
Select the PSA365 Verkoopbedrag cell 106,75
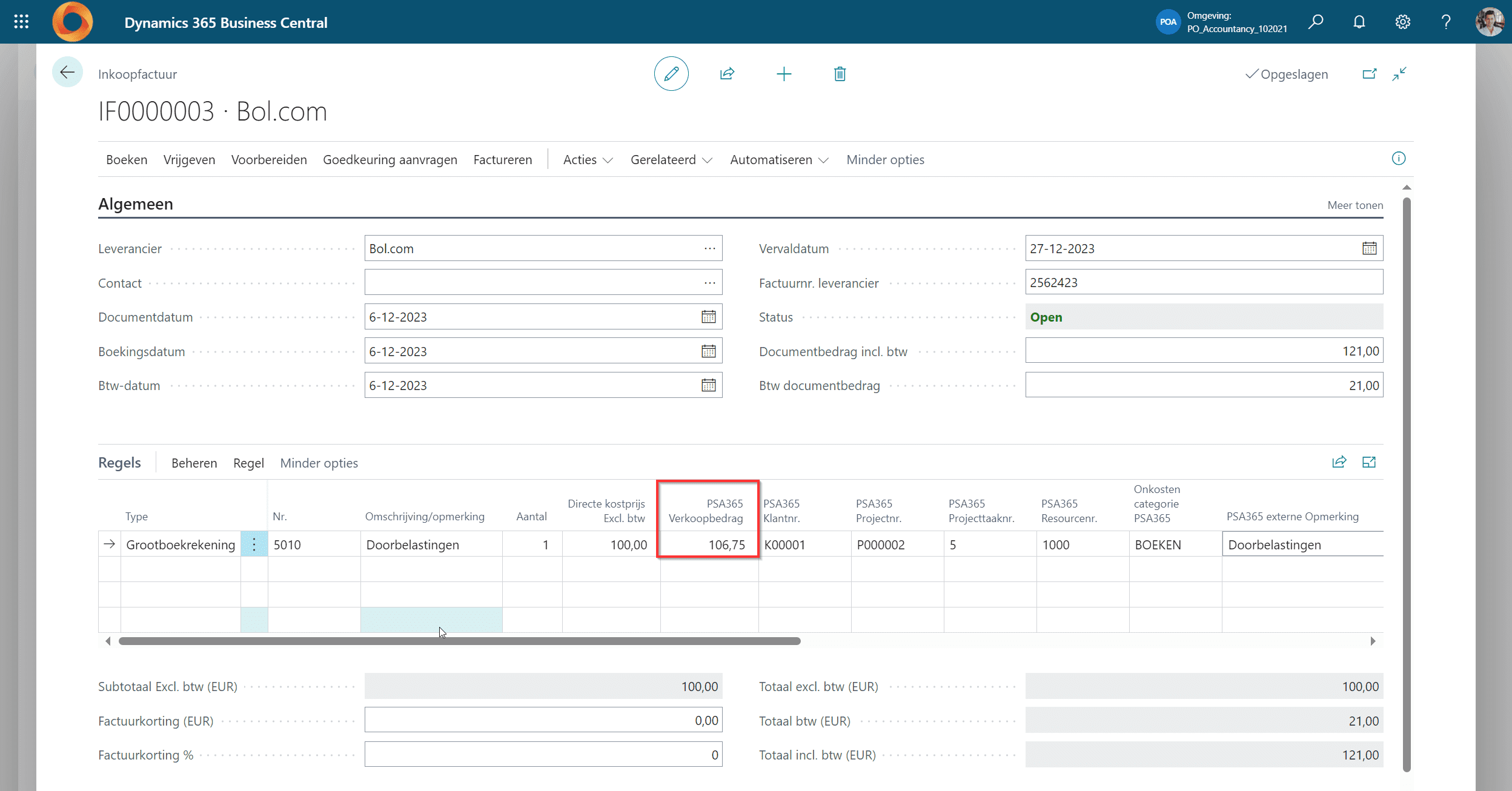(709, 544)
